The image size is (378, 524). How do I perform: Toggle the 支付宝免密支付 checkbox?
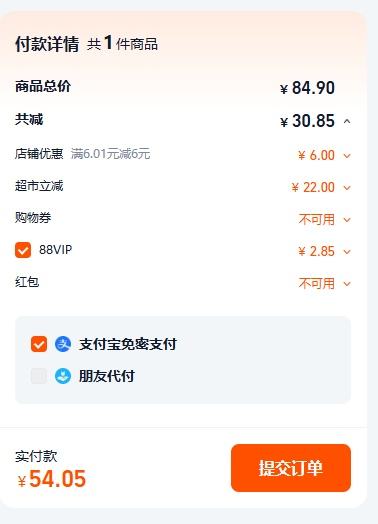[39, 344]
